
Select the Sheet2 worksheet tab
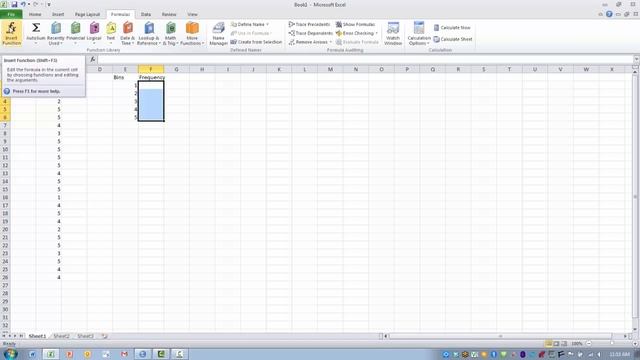pyautogui.click(x=62, y=336)
